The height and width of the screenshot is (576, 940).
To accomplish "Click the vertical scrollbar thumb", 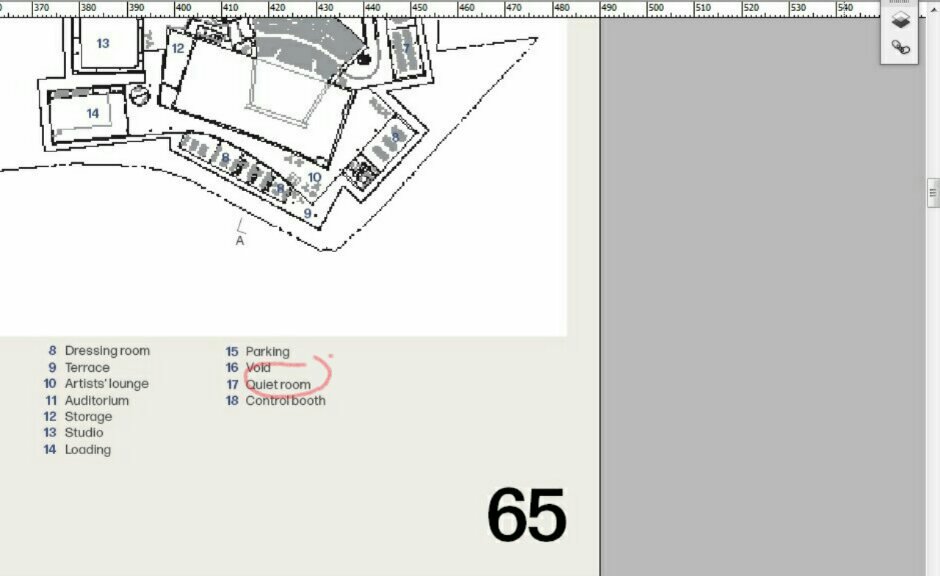I will click(933, 192).
